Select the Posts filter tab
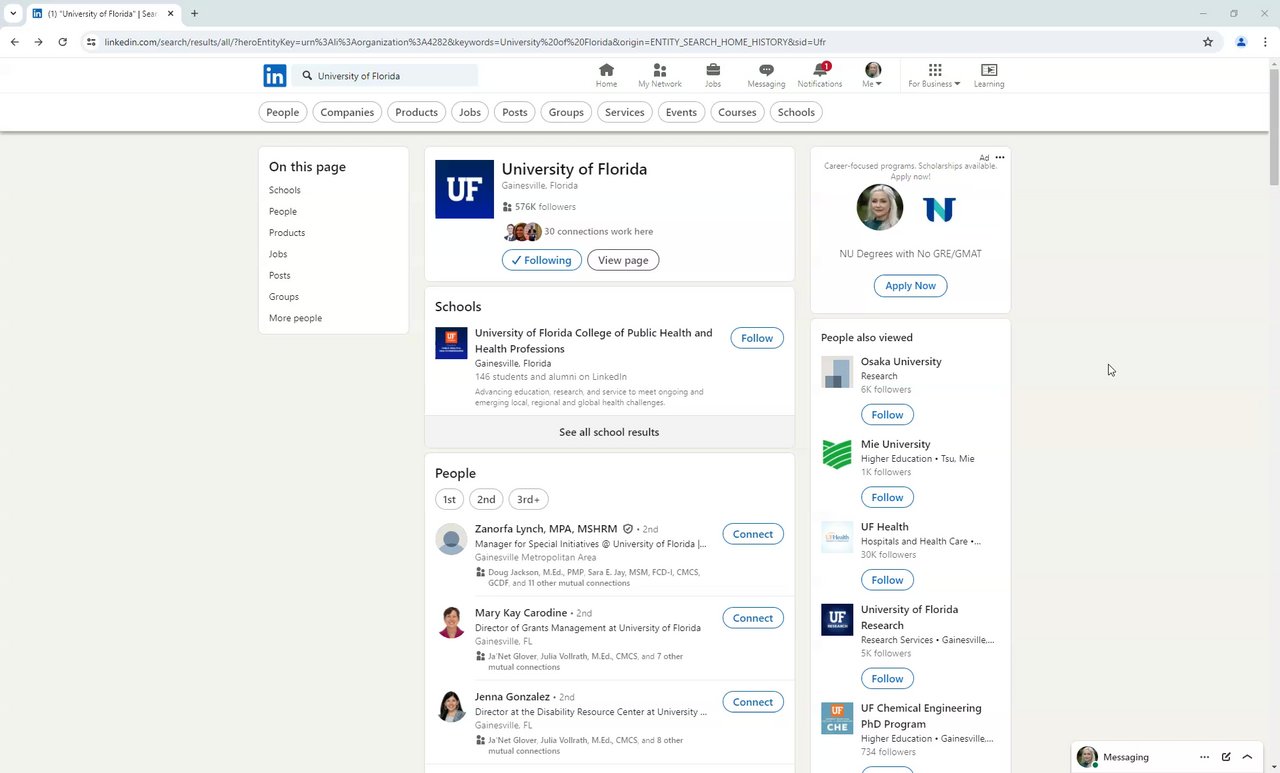 point(515,112)
